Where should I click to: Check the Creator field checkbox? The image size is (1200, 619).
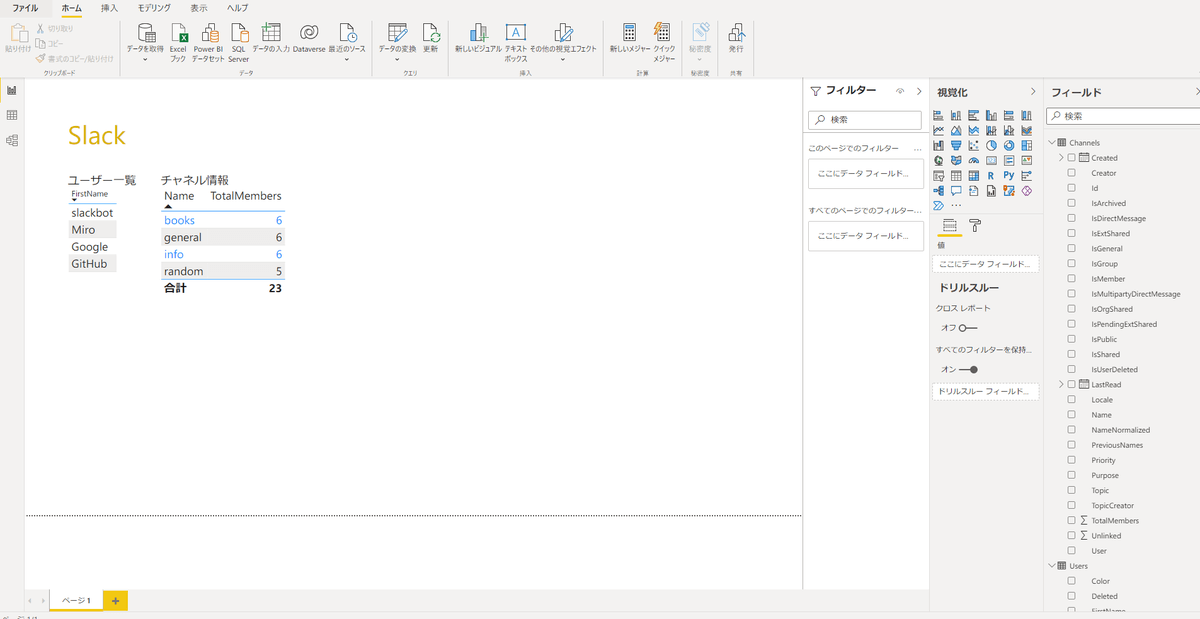[1072, 173]
